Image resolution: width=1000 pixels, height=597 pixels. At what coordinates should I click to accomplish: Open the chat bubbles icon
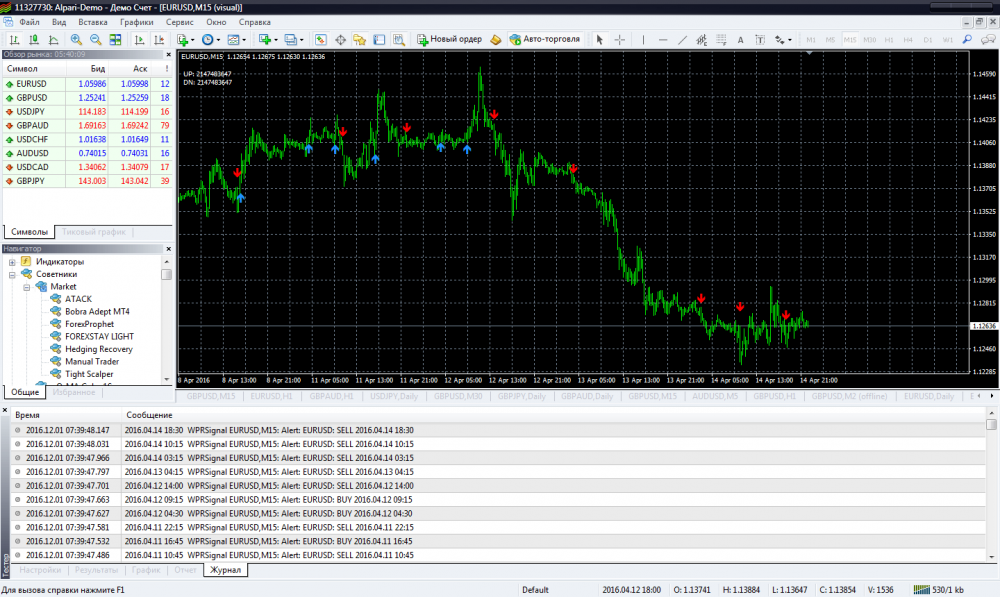pyautogui.click(x=988, y=40)
